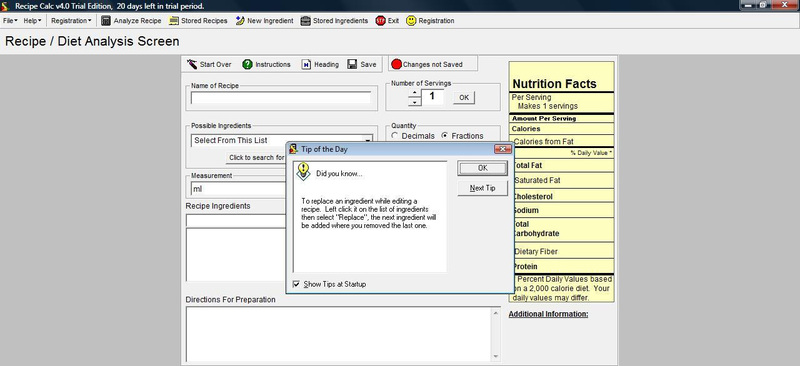Select the Fractions quantity option
The width and height of the screenshot is (800, 366).
(445, 136)
